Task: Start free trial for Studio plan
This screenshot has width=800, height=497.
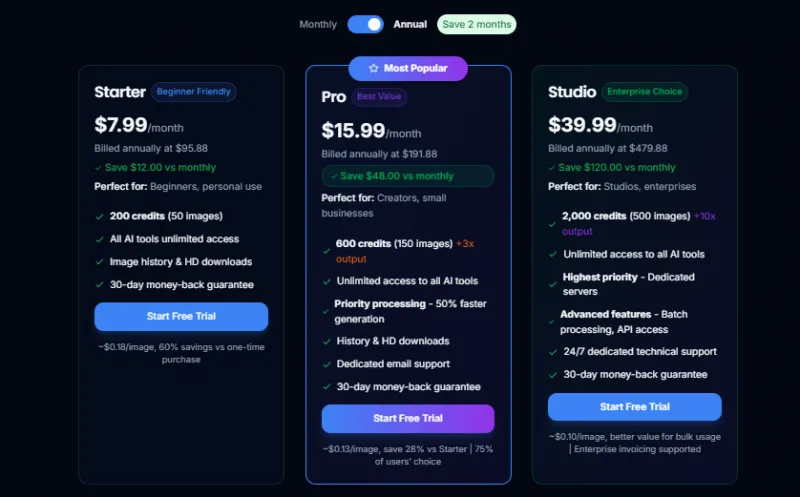Action: pos(634,407)
